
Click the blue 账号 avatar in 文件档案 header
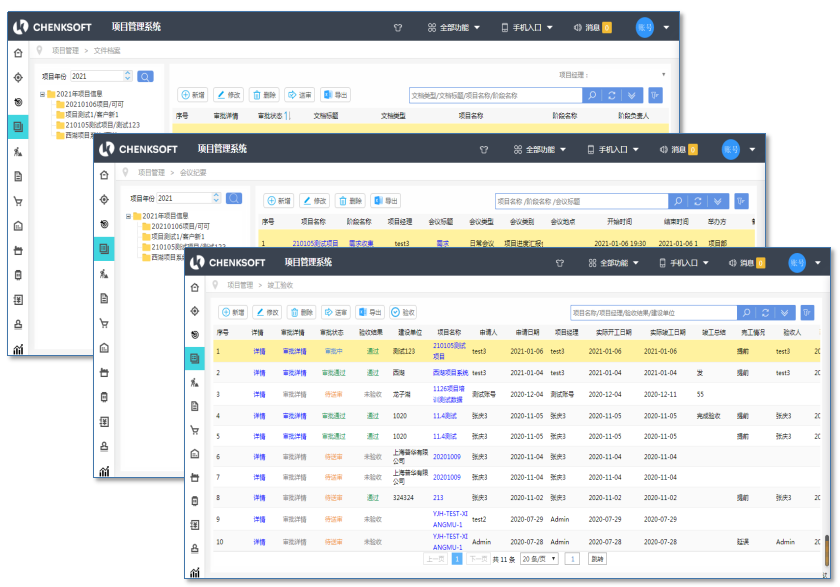pos(645,27)
